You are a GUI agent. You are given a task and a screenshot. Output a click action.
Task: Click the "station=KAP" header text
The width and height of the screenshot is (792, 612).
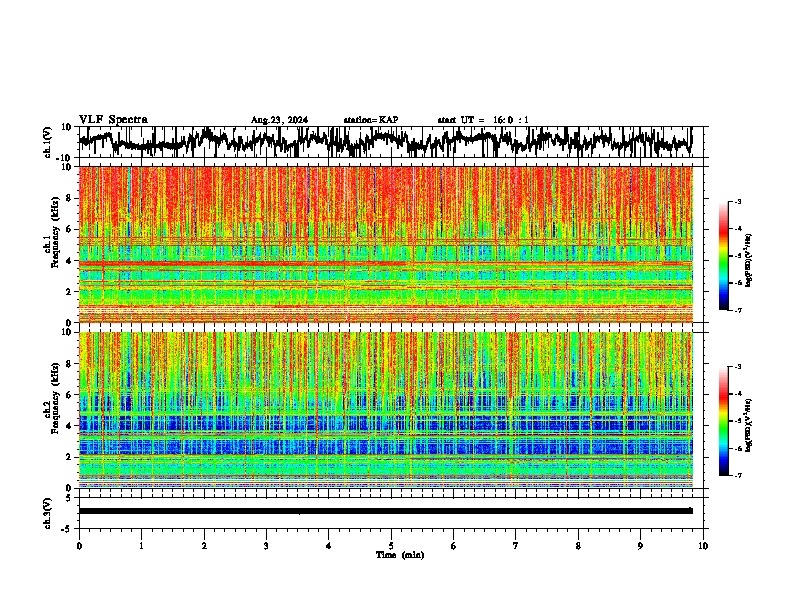click(x=371, y=120)
